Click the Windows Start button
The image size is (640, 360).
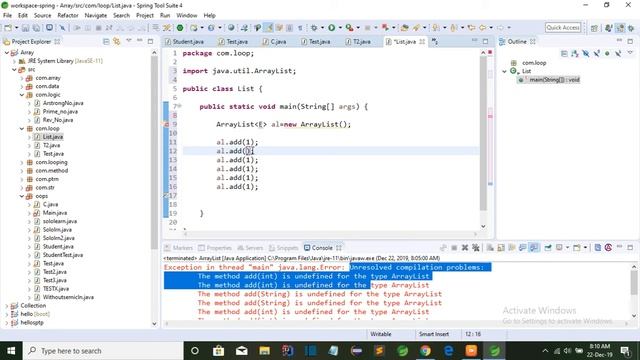(11, 351)
